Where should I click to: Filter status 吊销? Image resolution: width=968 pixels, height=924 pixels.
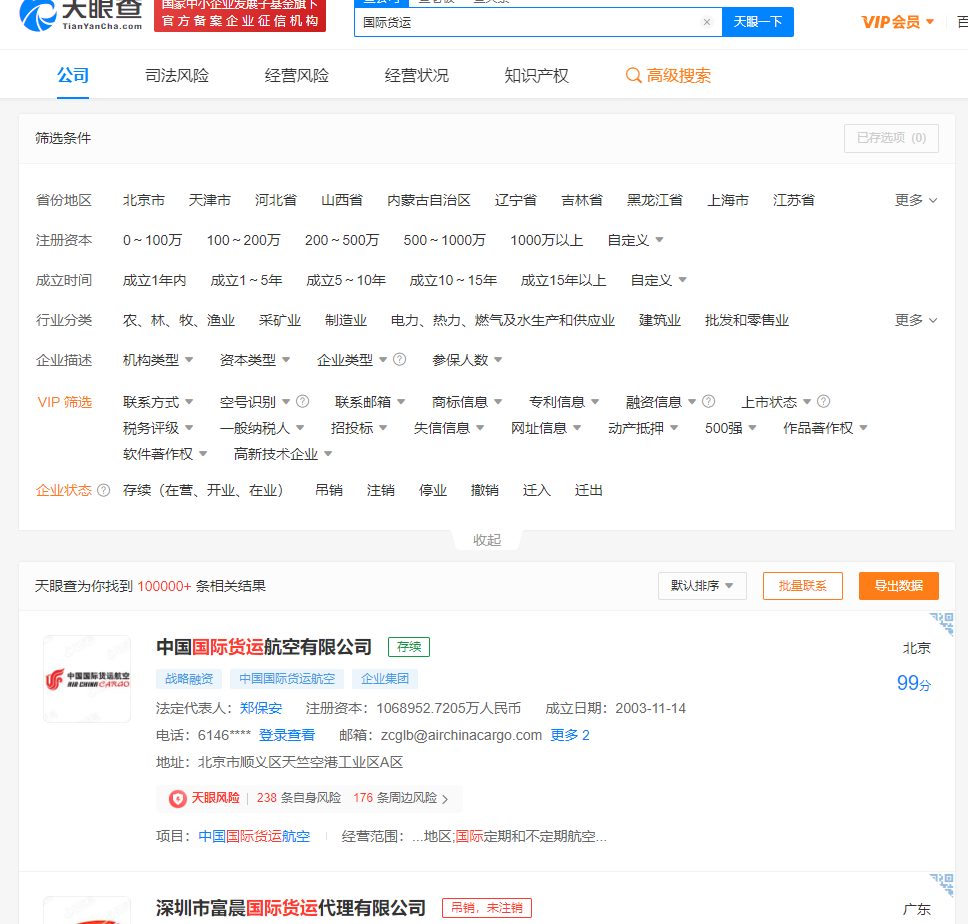[x=328, y=490]
